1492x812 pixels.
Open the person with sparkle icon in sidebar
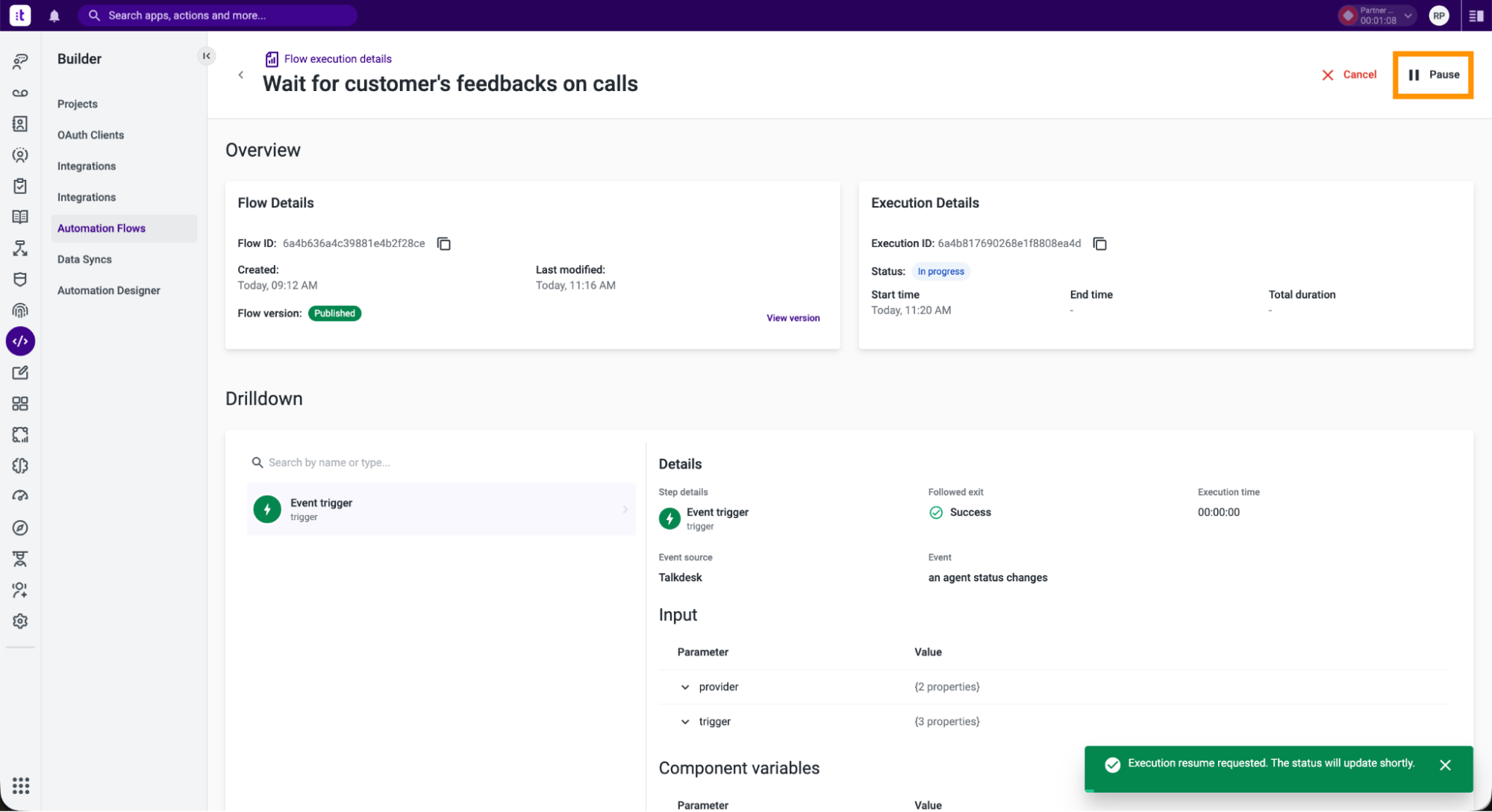pos(20,590)
